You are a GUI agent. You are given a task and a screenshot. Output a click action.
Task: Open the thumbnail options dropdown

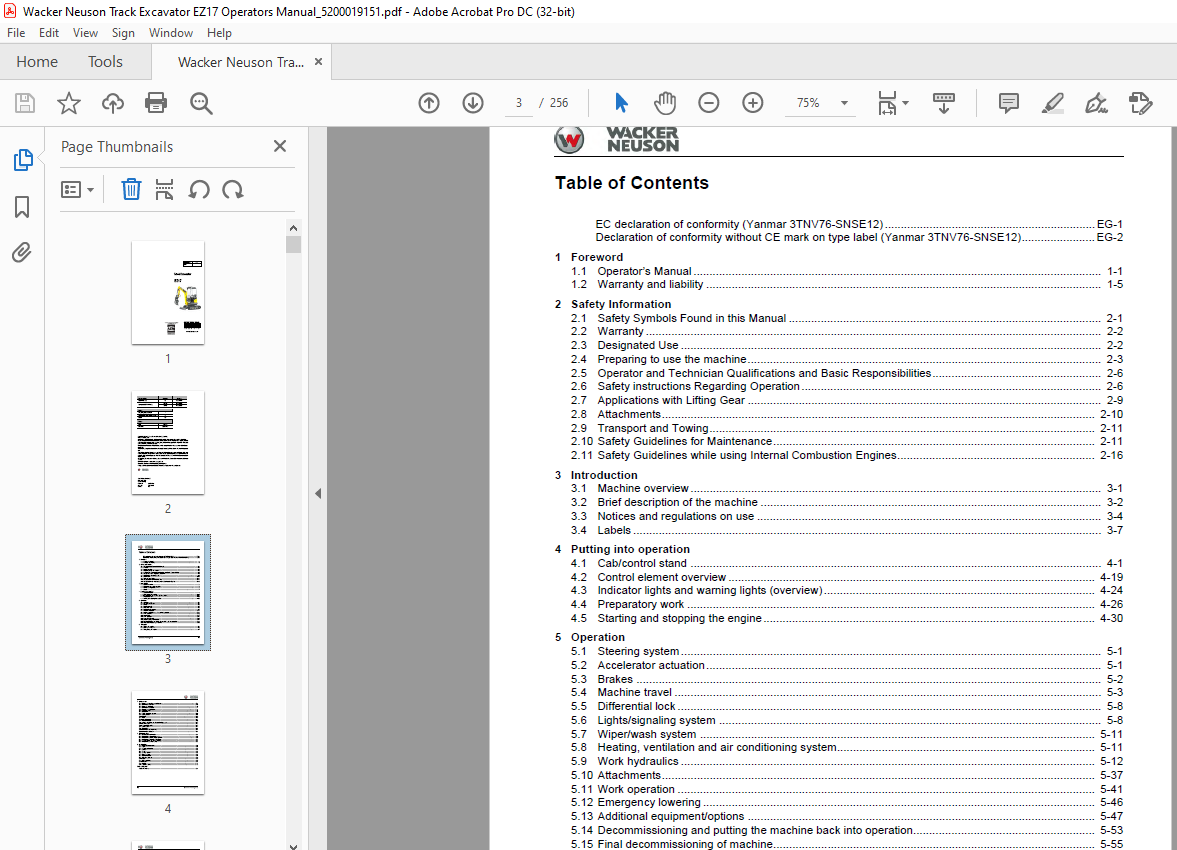click(77, 190)
